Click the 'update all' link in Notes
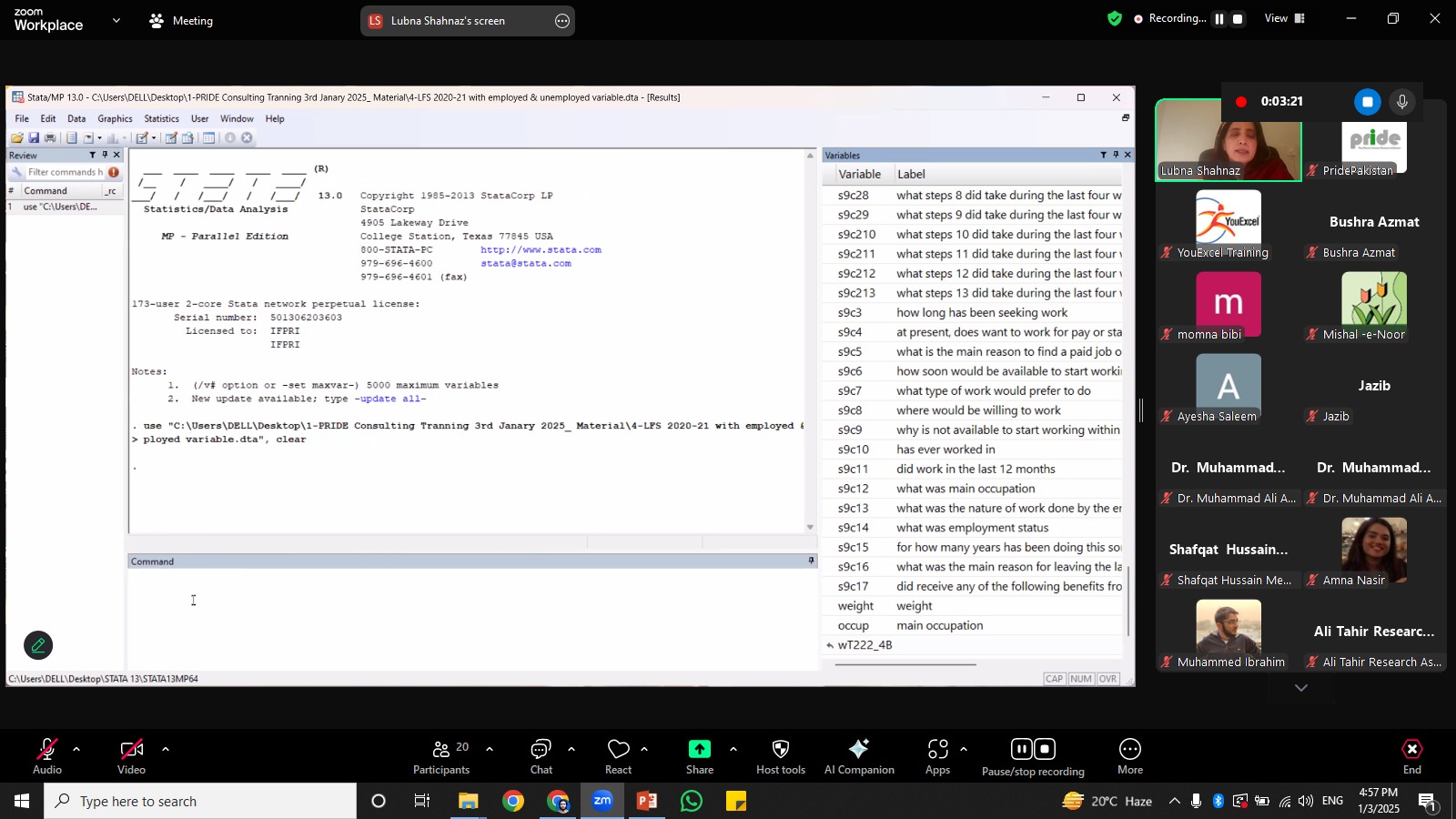Viewport: 1456px width, 819px height. click(390, 399)
